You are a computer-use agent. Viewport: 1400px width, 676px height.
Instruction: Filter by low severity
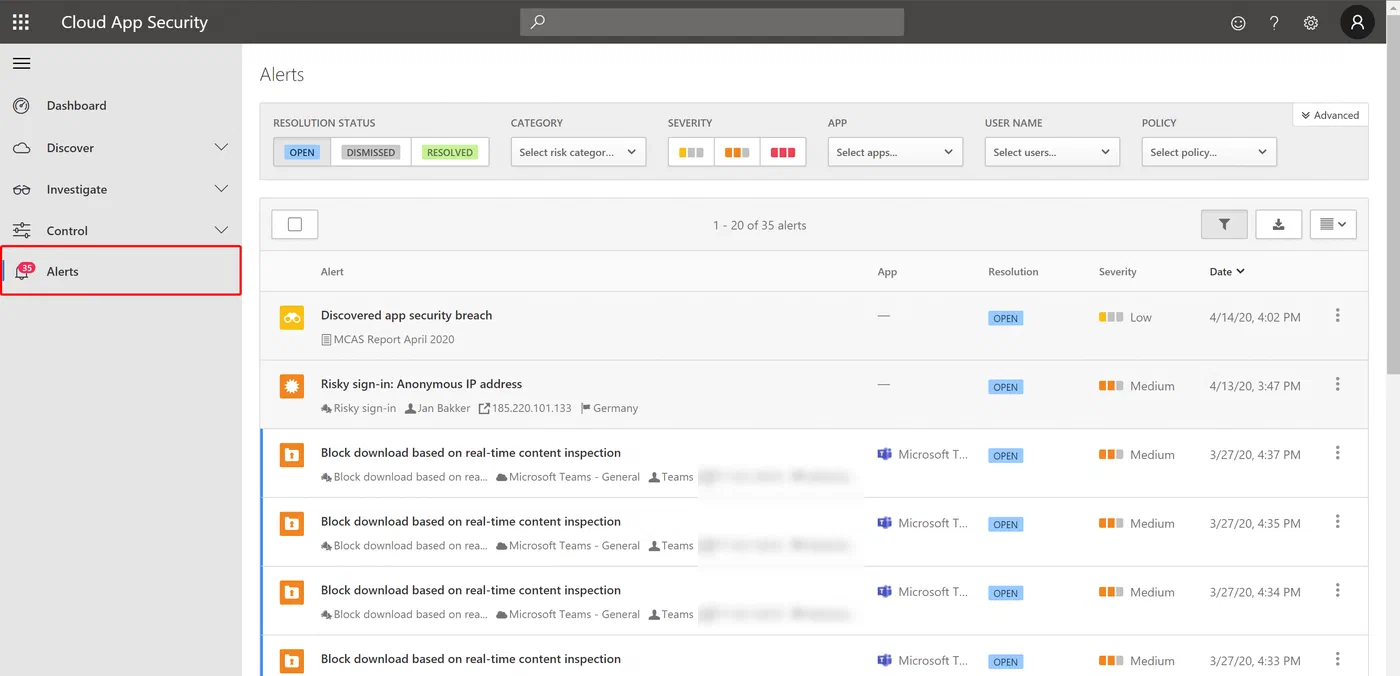(x=691, y=152)
